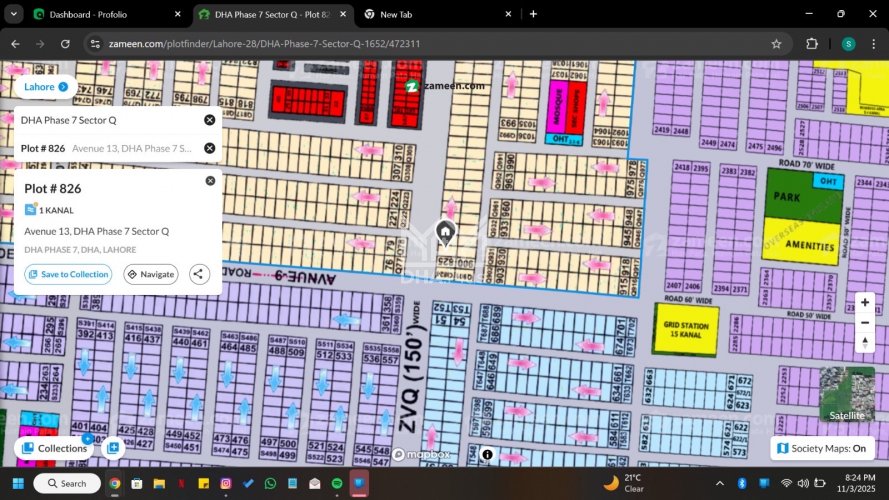Open the add new collection icon
The height and width of the screenshot is (500, 889).
113,448
